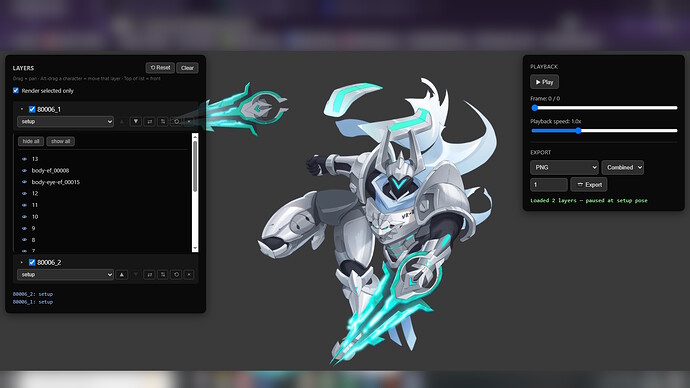690x388 pixels.
Task: Remove layer 80006_2 with its x icon
Action: (x=189, y=275)
